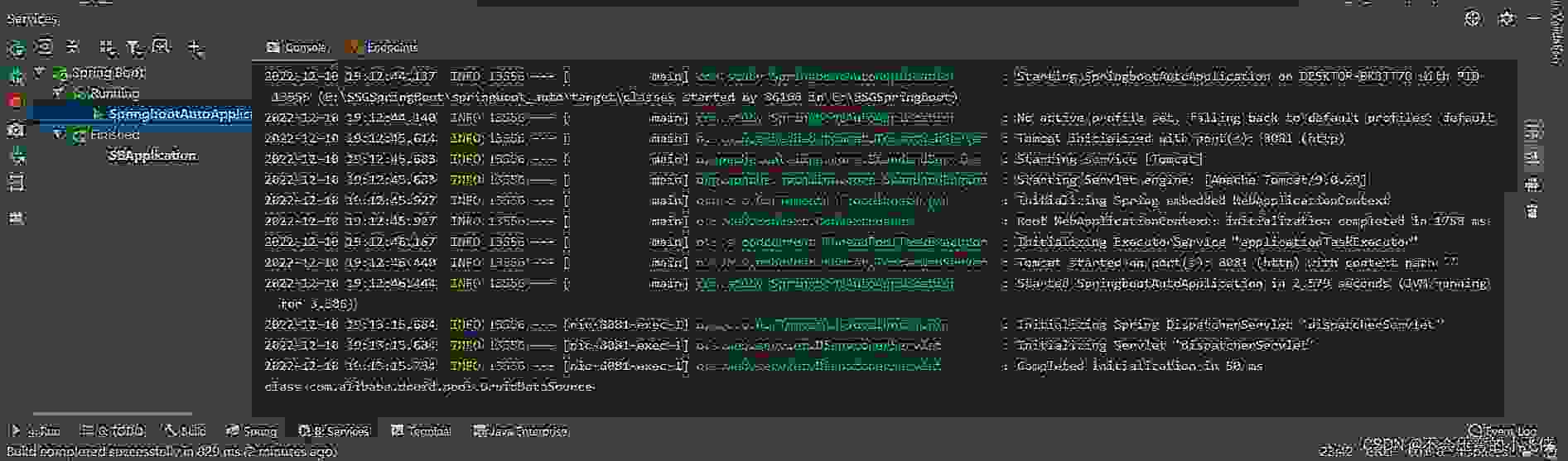Click the Build completed successfully status message

click(171, 452)
